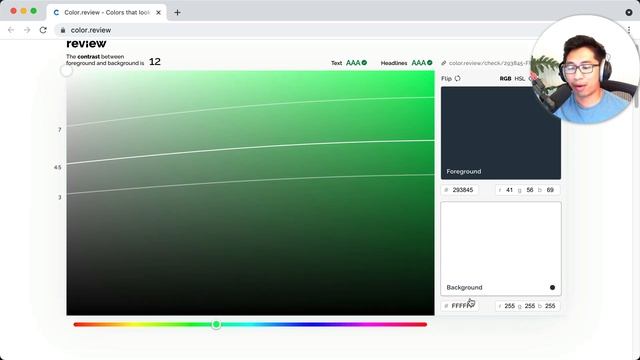
Task: Open the color.review/check share link
Action: tap(489, 63)
